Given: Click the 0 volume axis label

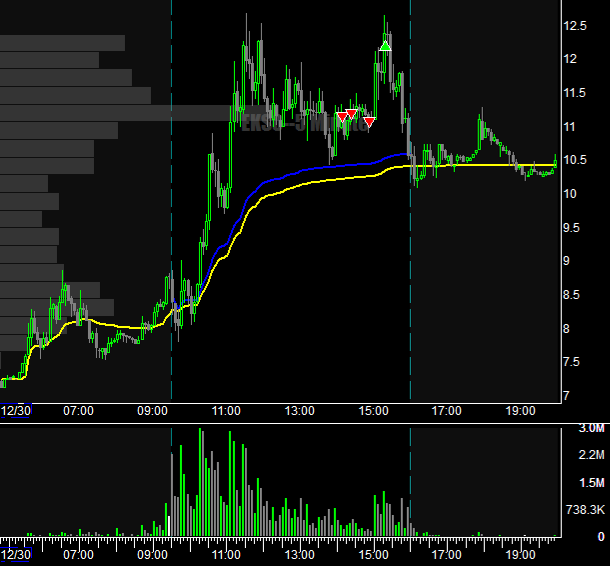Looking at the screenshot, I should tap(601, 537).
